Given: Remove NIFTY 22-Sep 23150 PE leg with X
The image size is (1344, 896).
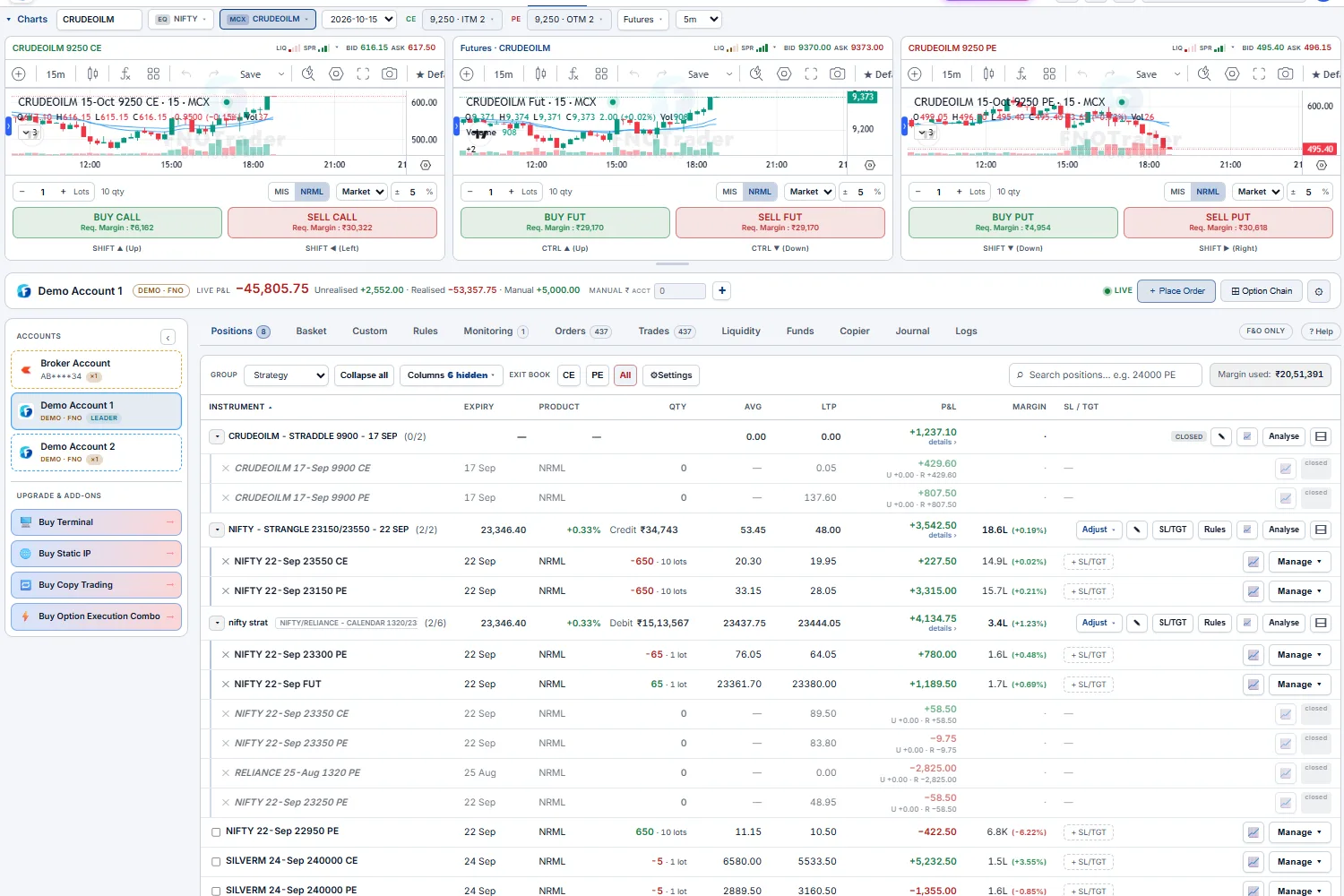Looking at the screenshot, I should (226, 591).
